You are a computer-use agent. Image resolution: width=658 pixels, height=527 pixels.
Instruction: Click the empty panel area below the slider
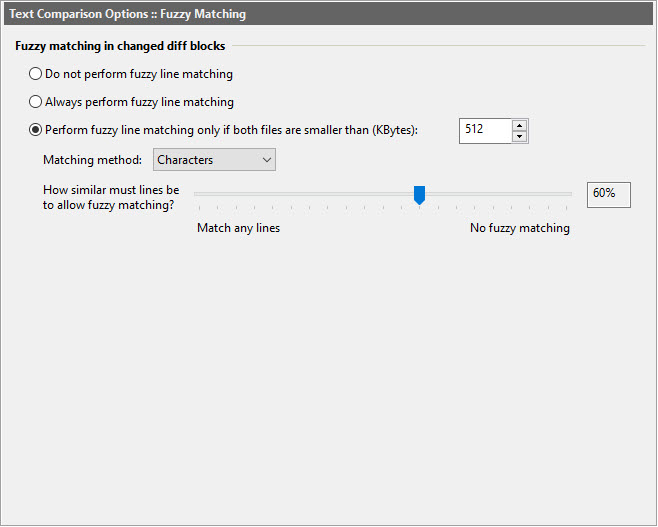(x=328, y=380)
